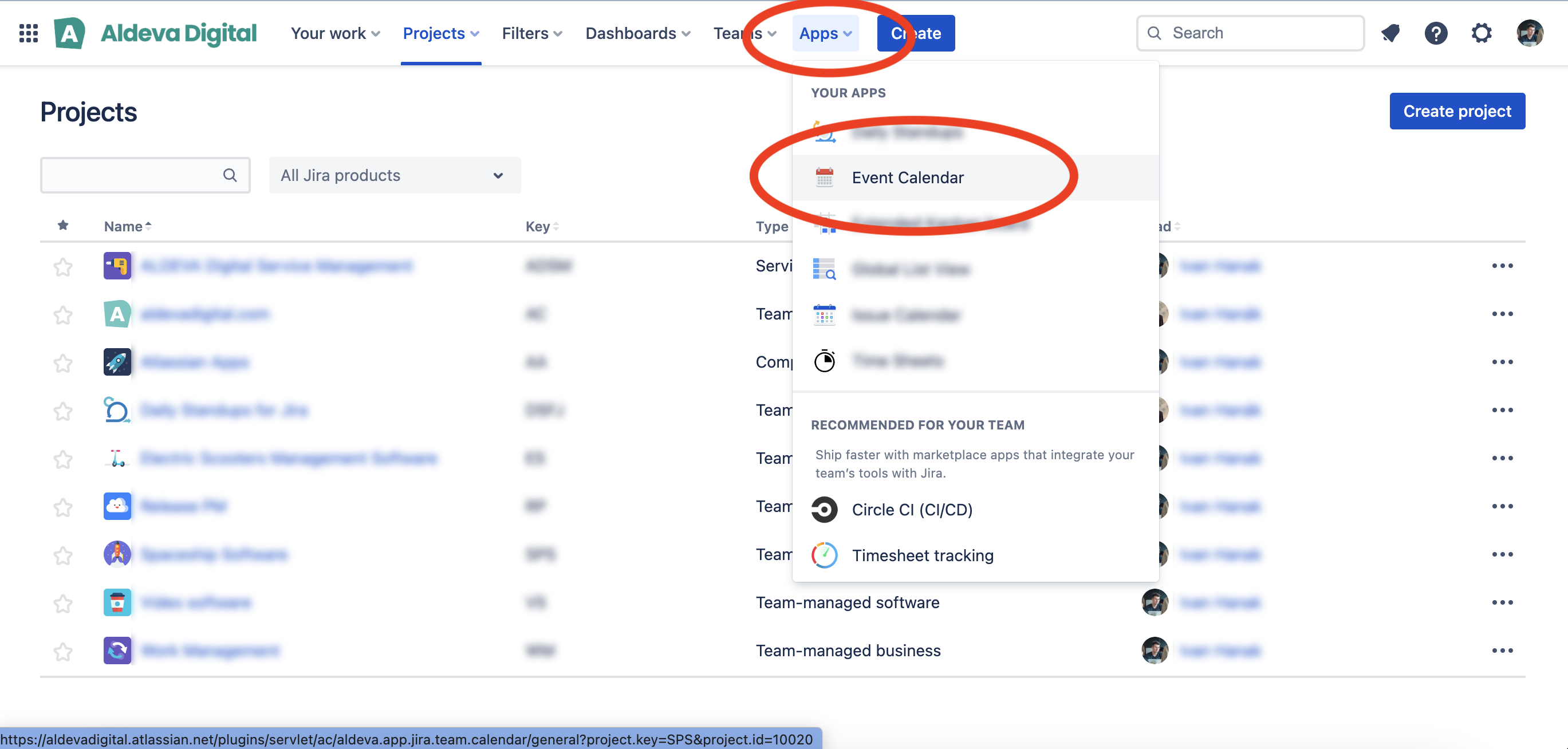1568x749 pixels.
Task: Expand the Your work menu
Action: click(x=336, y=33)
